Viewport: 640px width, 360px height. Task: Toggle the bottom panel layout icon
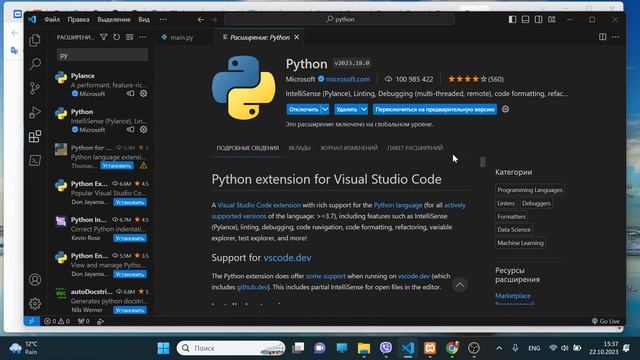point(525,19)
